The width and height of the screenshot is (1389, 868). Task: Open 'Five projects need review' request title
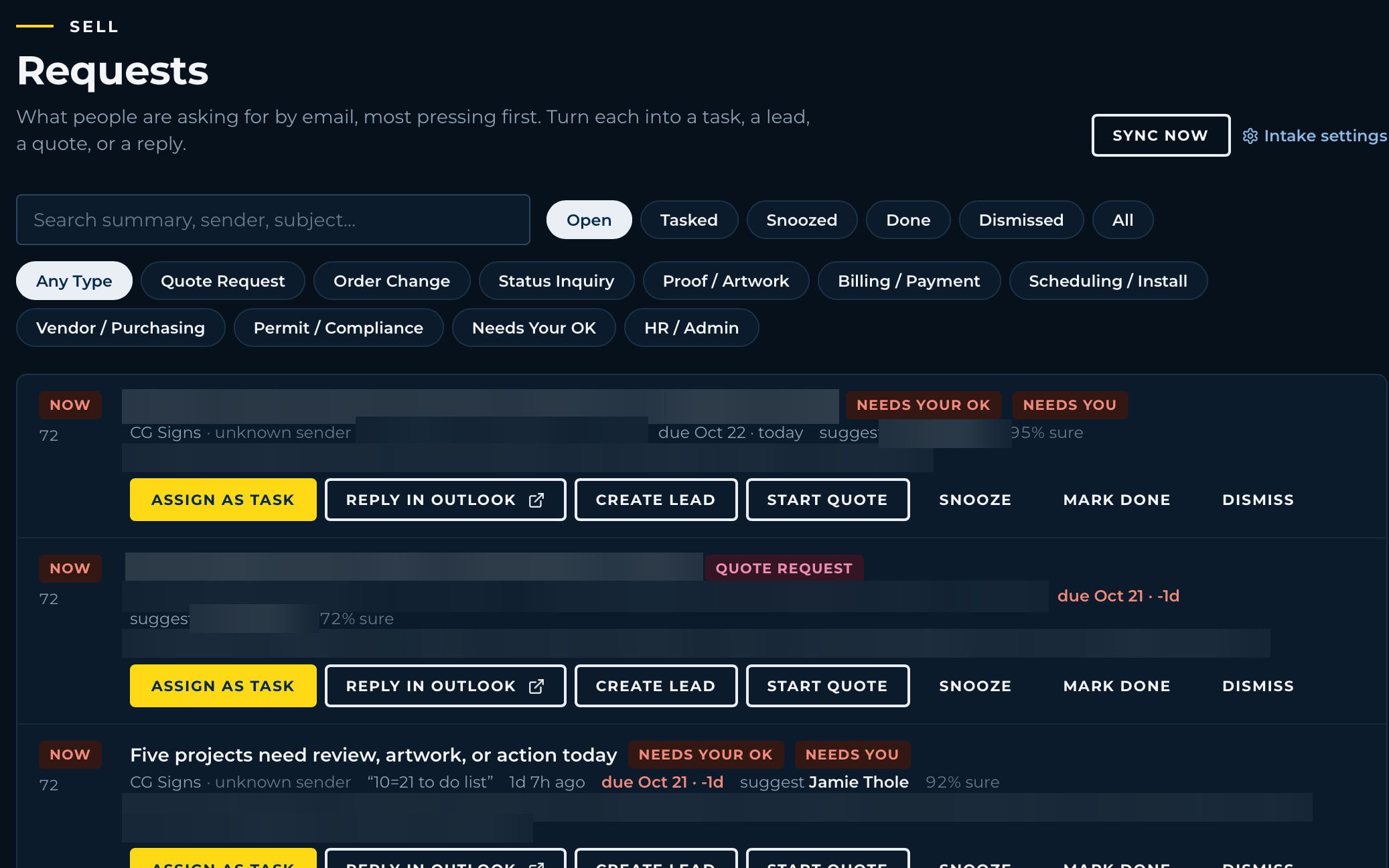pos(373,755)
